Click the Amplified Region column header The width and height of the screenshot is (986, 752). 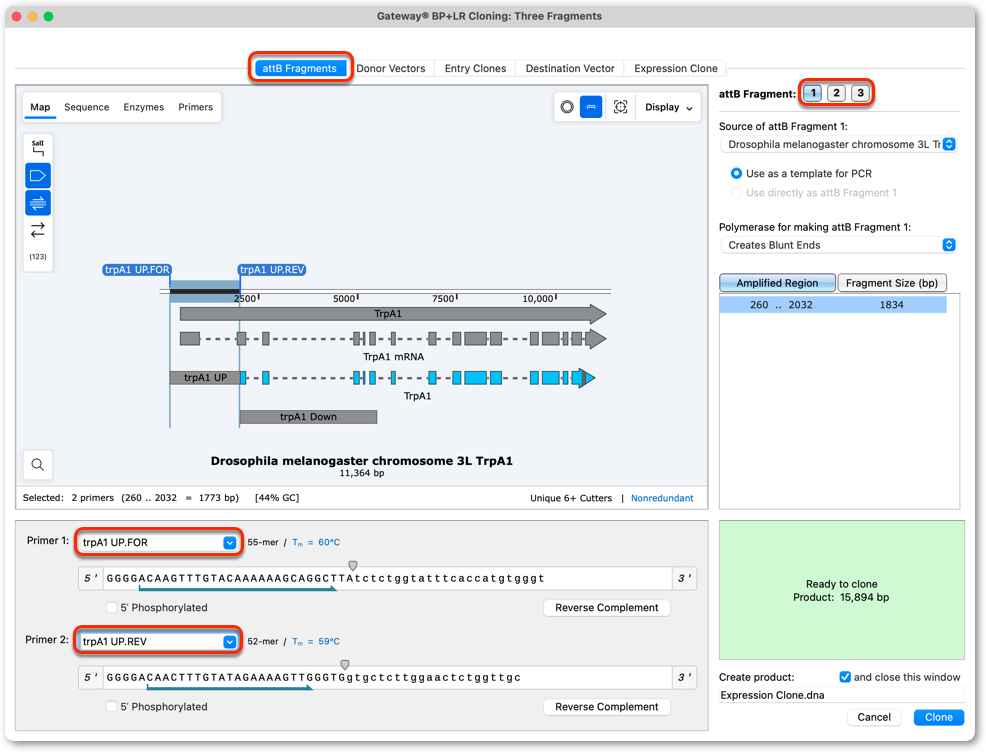pos(777,283)
